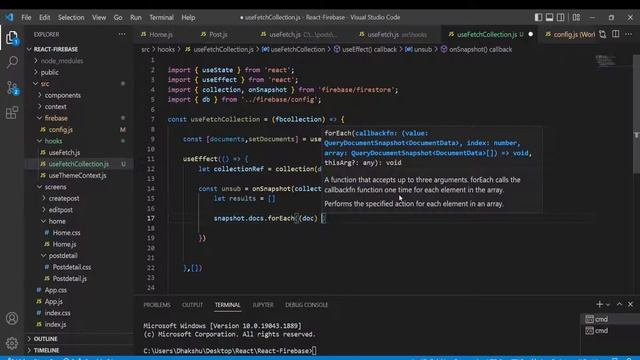Maximize the terminal panel with caret

coord(619,304)
